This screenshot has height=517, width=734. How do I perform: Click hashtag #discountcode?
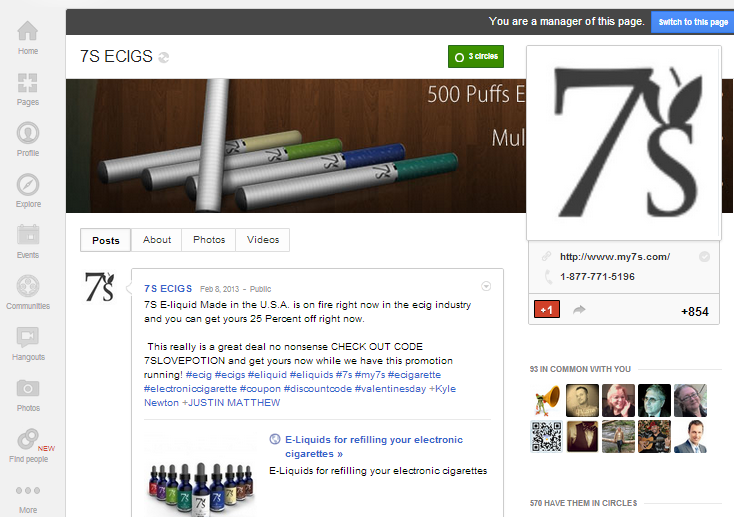point(317,389)
